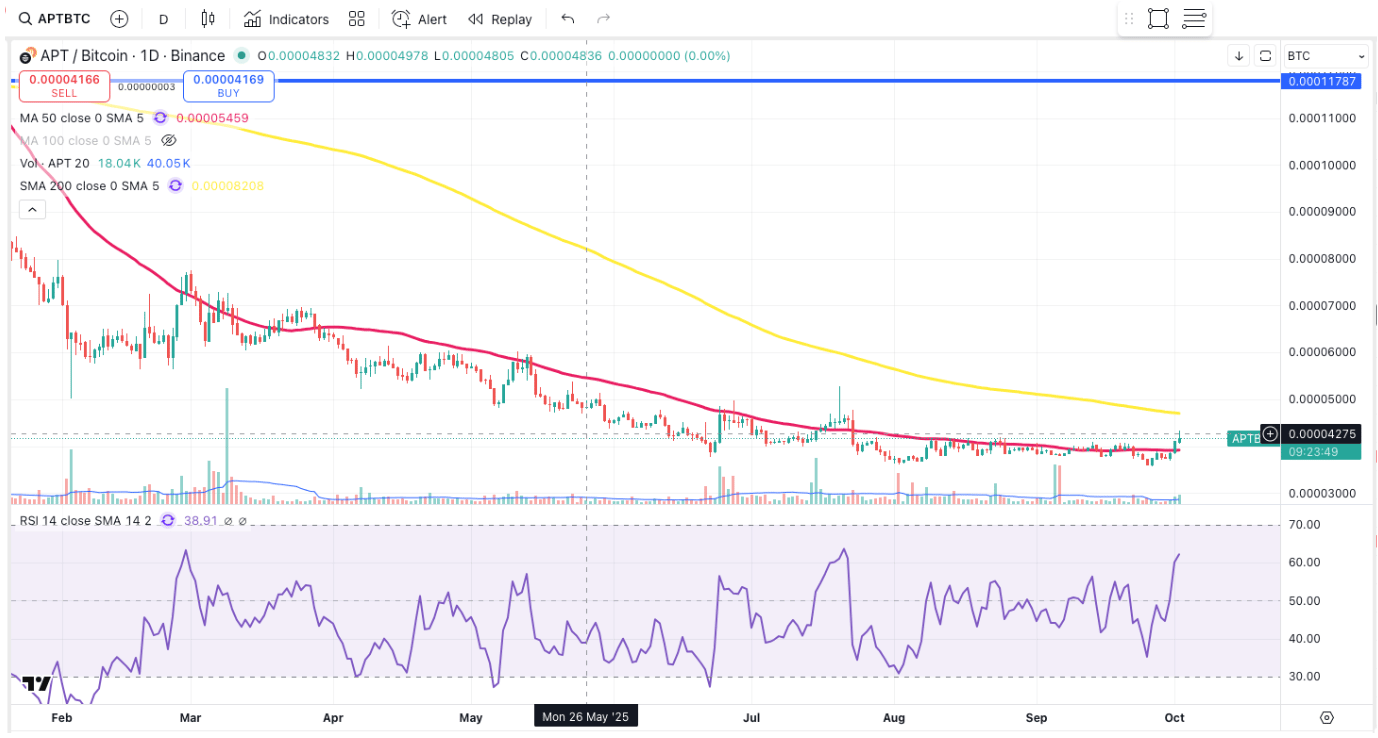
Task: Click the red SELL price button
Action: click(63, 85)
